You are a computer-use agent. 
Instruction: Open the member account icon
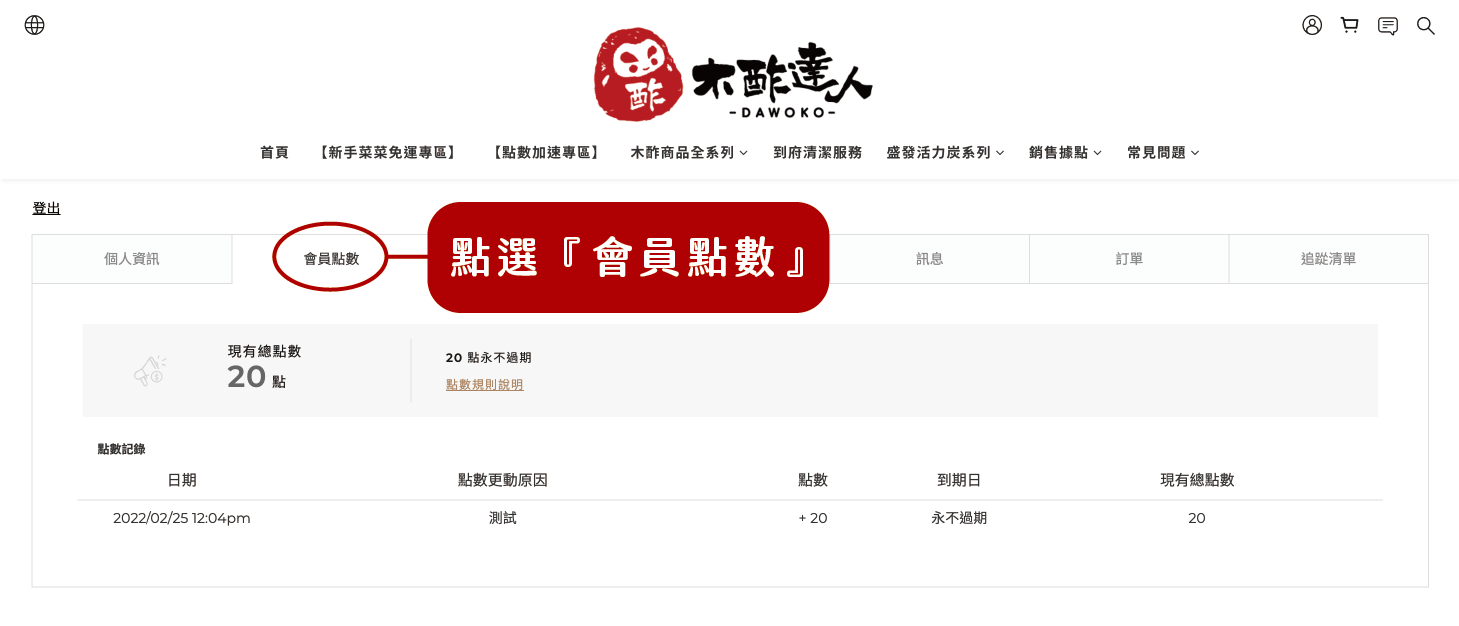coord(1312,25)
